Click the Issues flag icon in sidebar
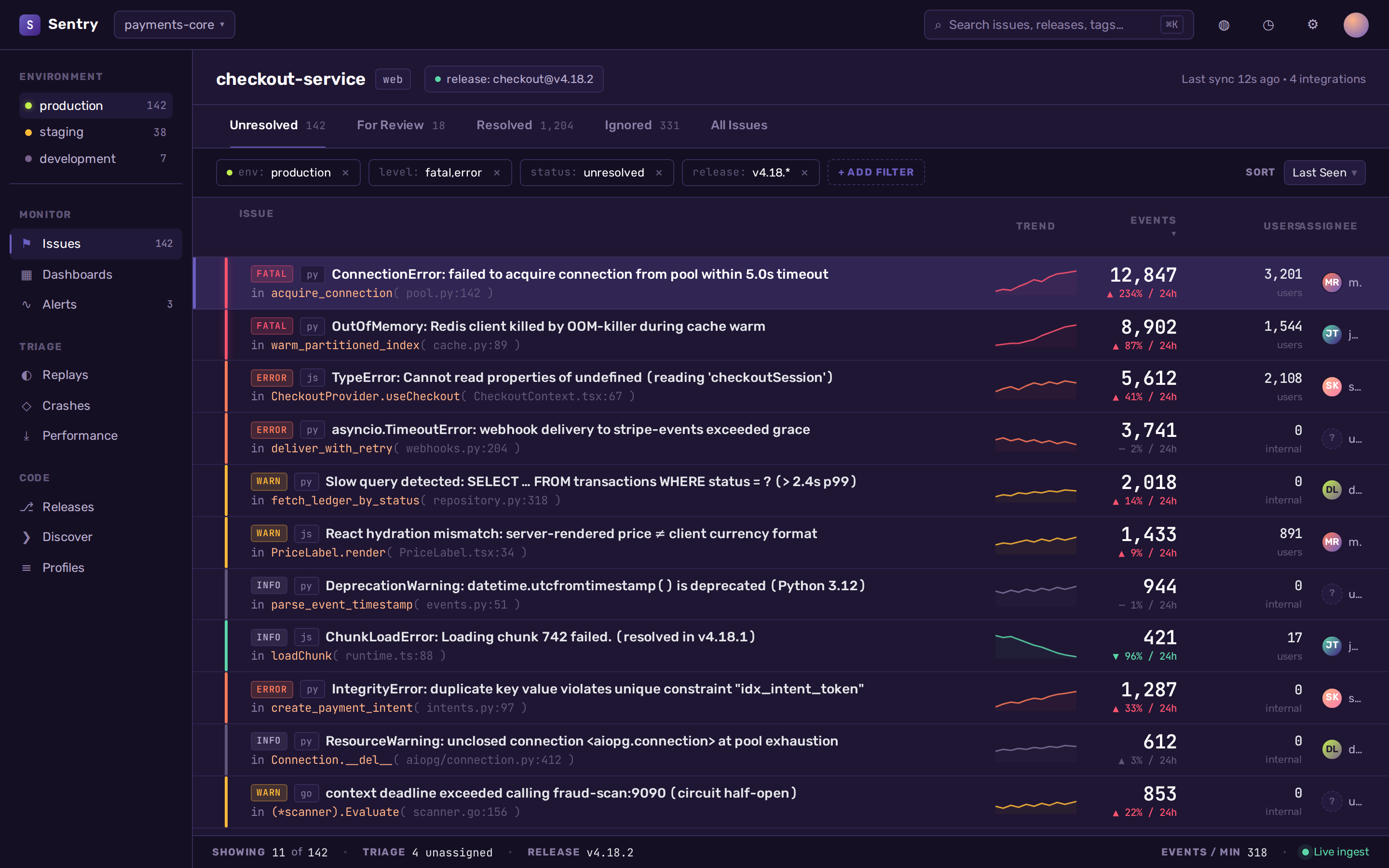 pos(27,244)
